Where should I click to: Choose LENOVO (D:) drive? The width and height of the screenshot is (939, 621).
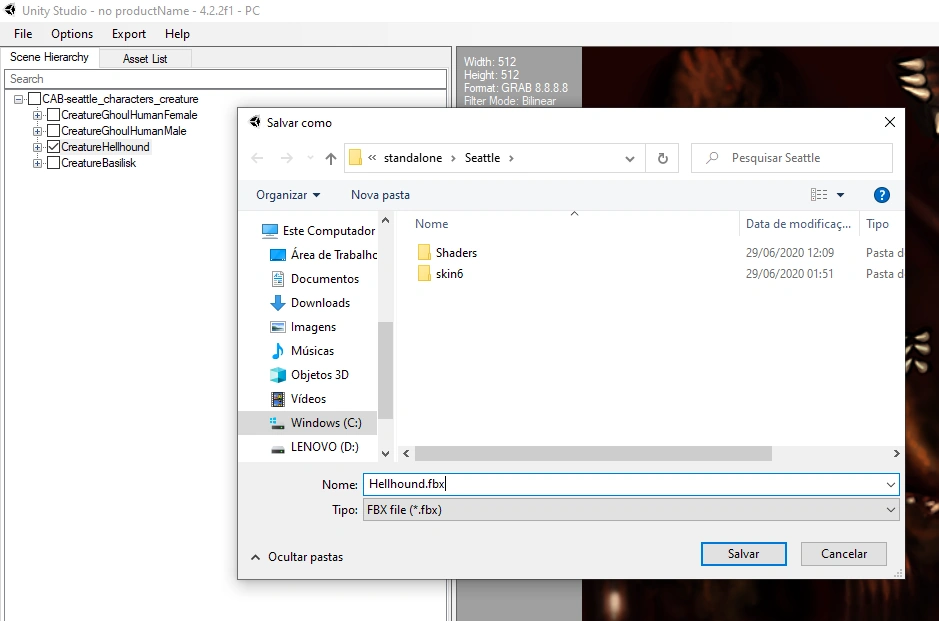325,447
